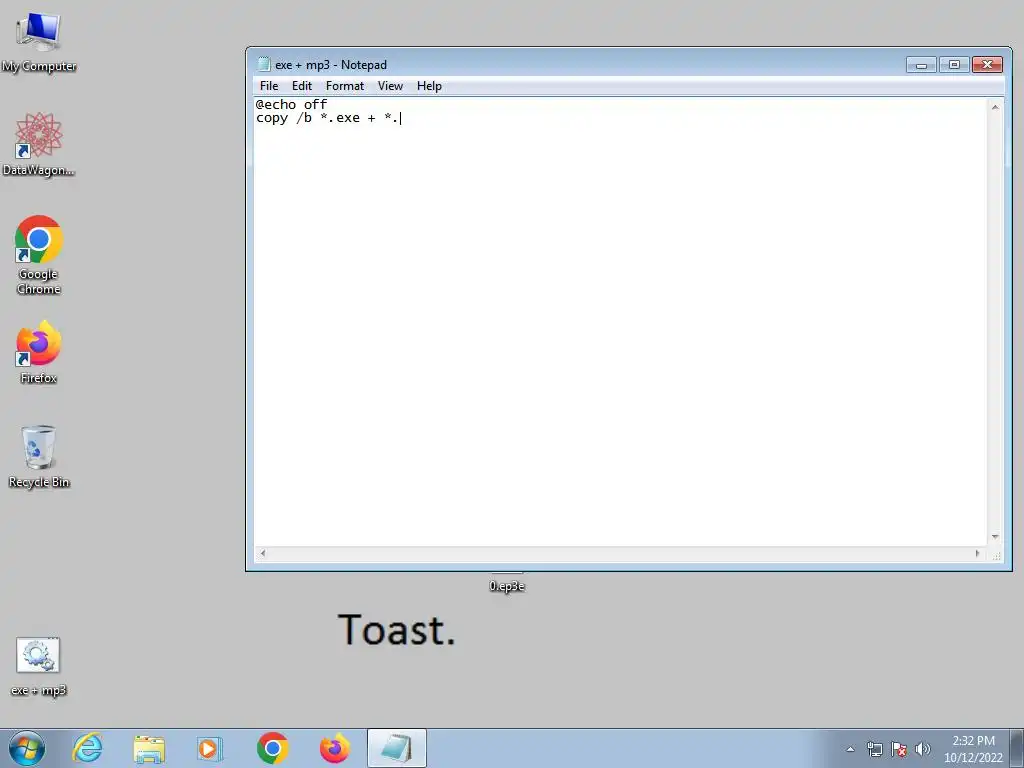Click the '@echo off' line in Notepad

point(291,104)
